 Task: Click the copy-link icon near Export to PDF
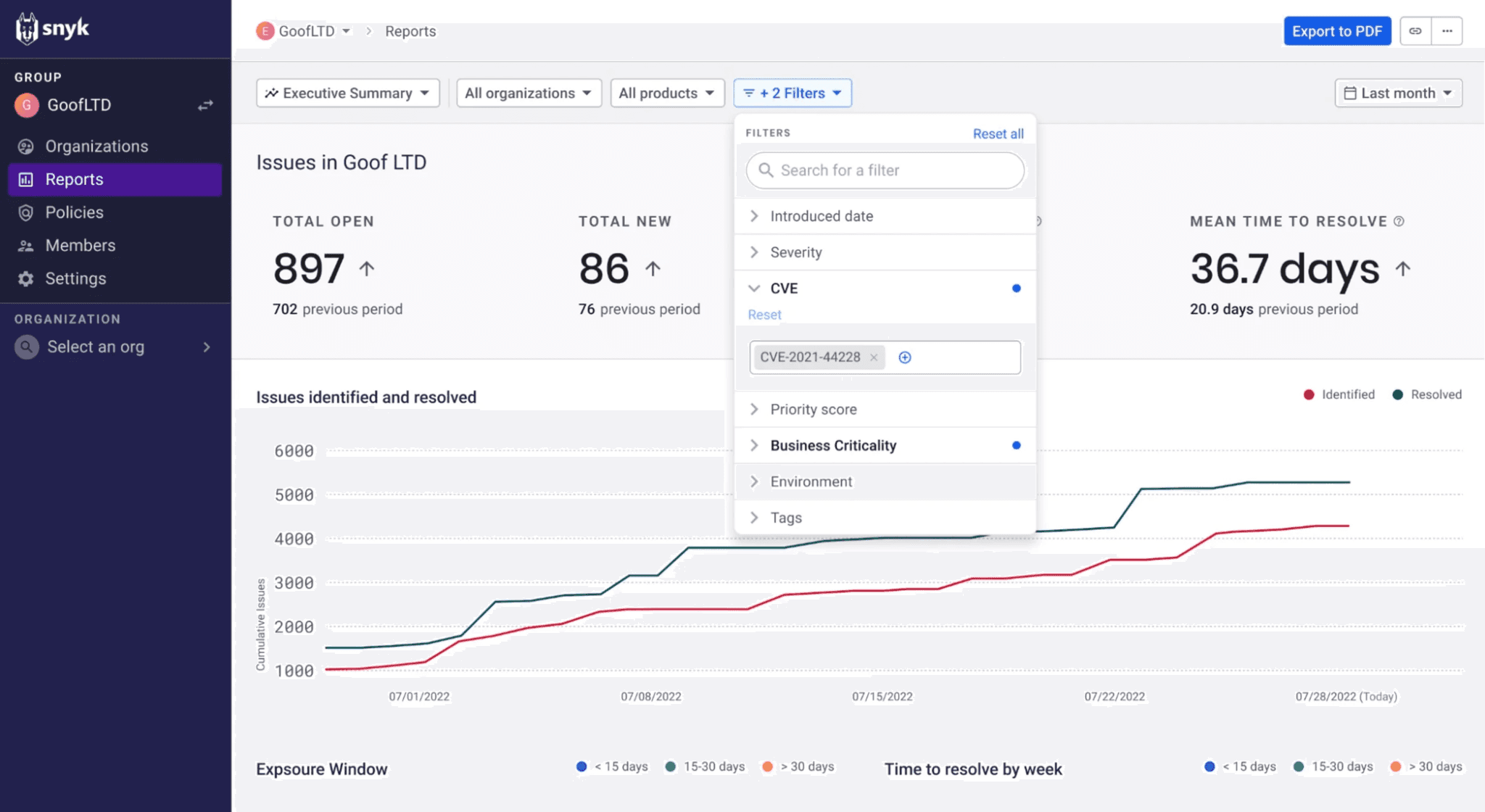[x=1415, y=31]
